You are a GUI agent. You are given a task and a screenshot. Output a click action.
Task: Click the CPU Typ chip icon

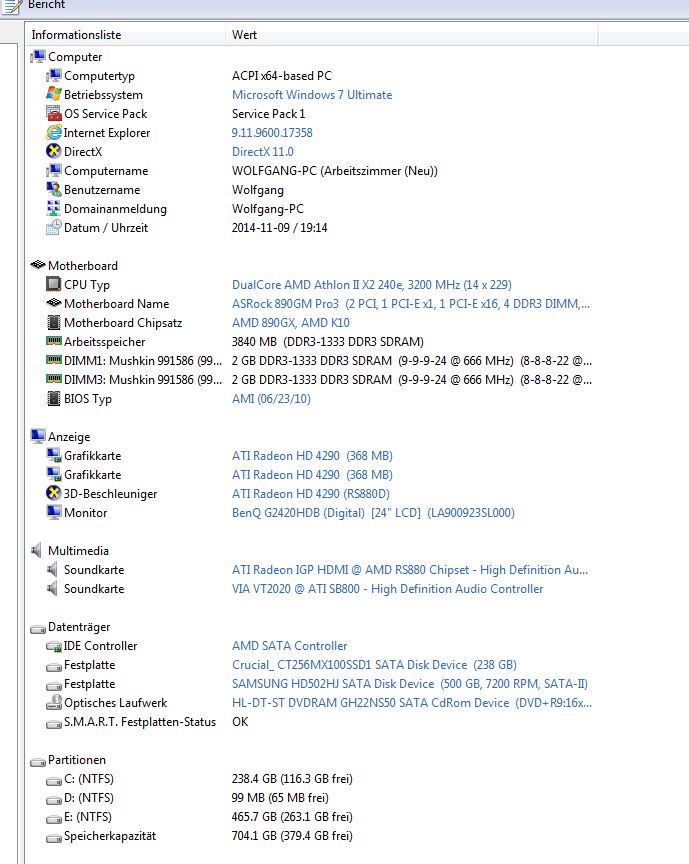(x=53, y=284)
